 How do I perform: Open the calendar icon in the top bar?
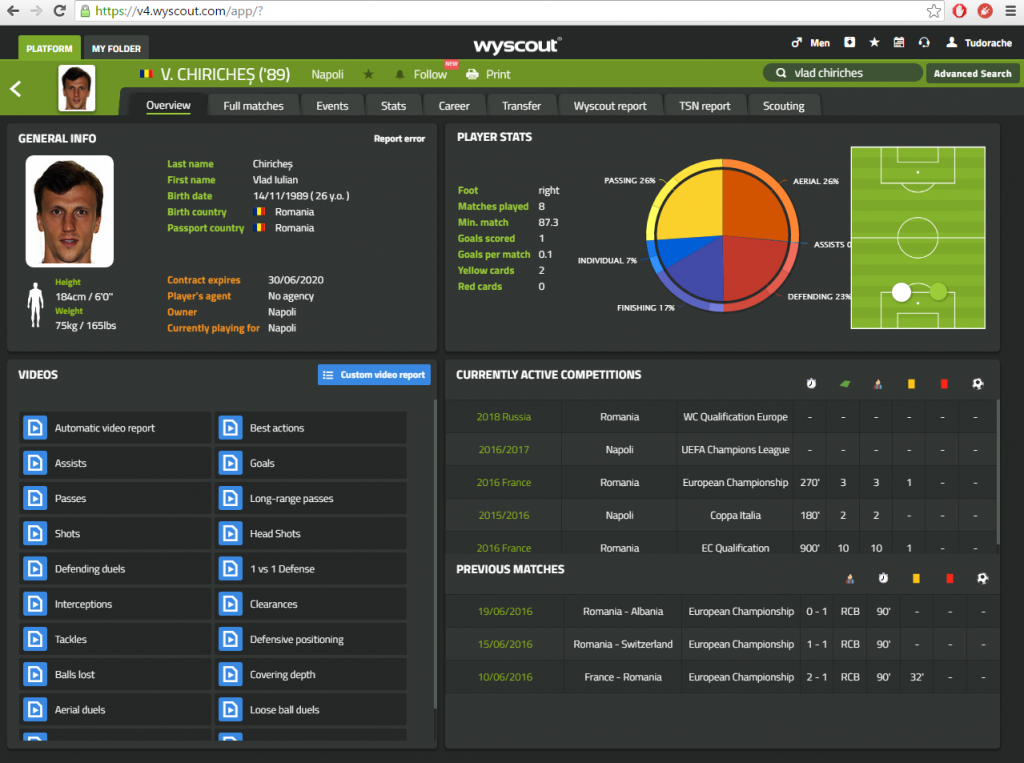click(x=898, y=43)
